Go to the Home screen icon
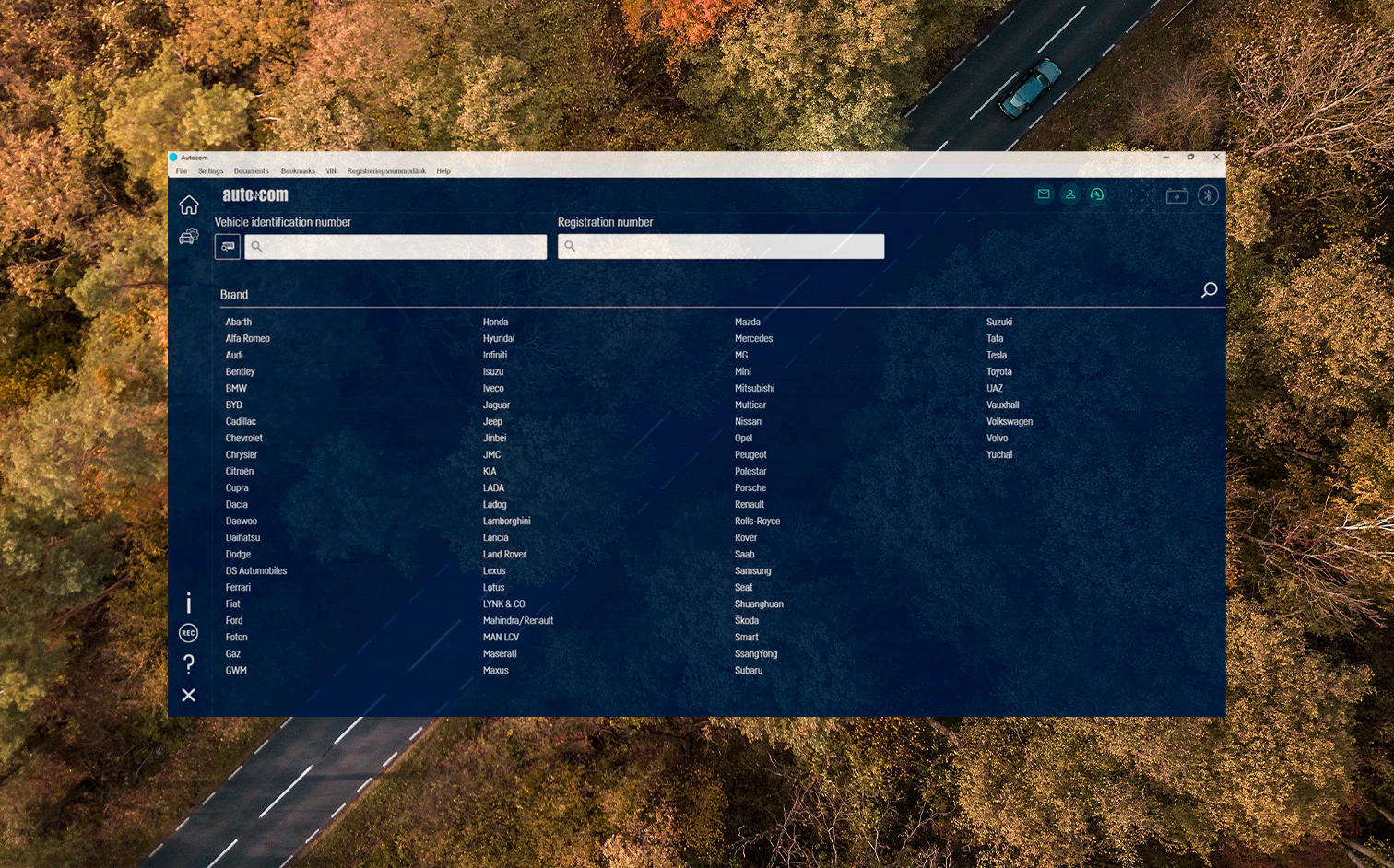 point(189,205)
